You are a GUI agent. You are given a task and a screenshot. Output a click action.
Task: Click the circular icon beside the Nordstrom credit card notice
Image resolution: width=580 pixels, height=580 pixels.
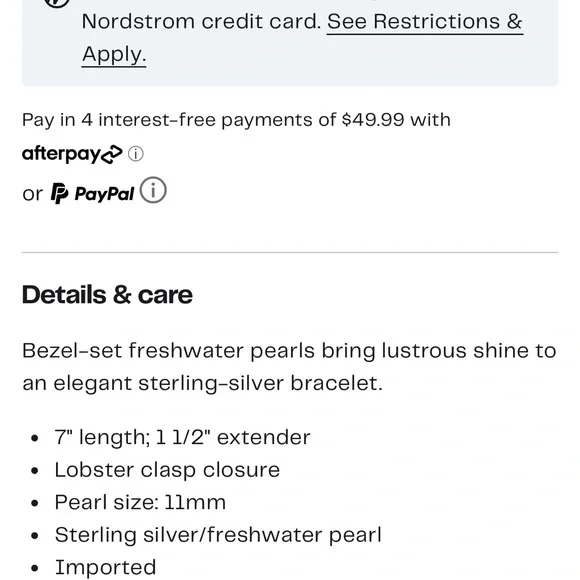point(57,2)
